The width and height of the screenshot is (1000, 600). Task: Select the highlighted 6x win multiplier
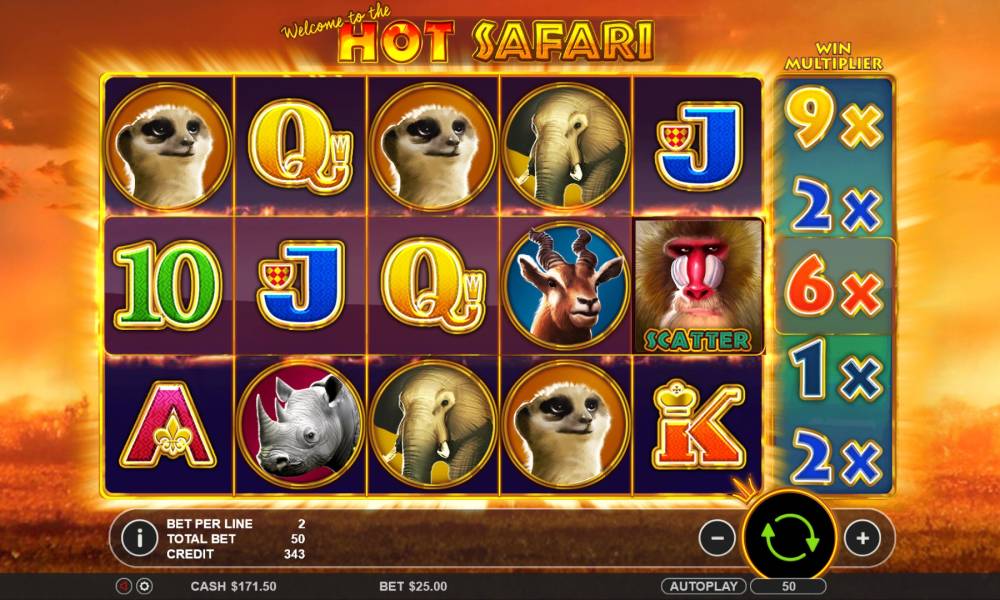(834, 286)
